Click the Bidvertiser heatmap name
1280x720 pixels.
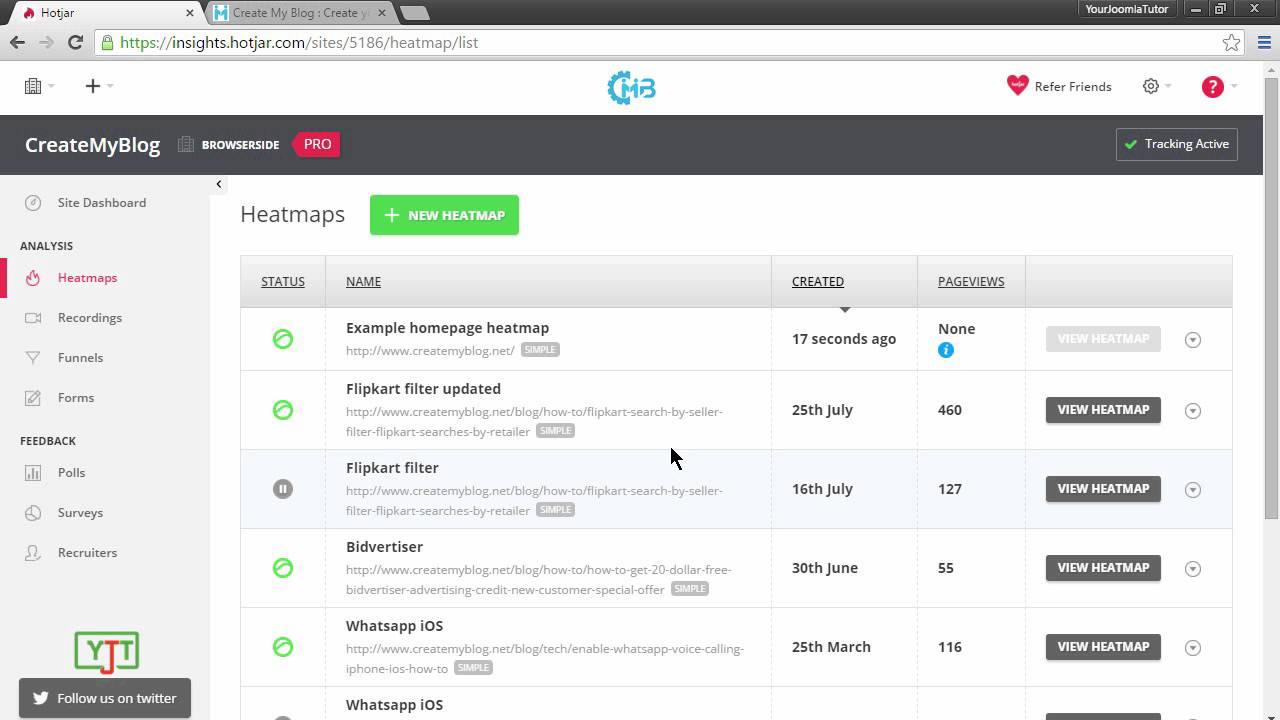tap(384, 547)
